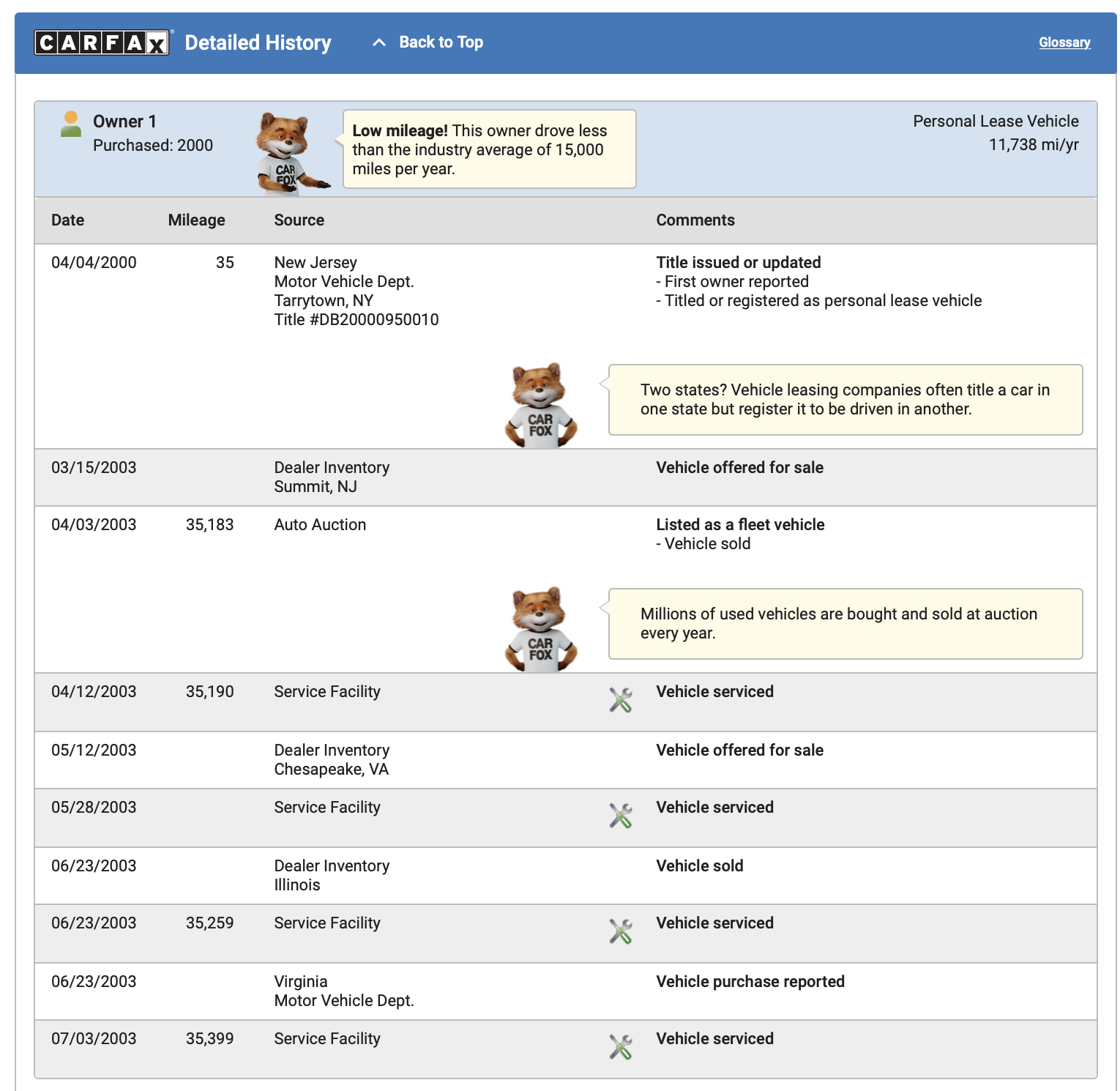The height and width of the screenshot is (1091, 1120).
Task: Click Vehicle serviced comment on 07/03/2003
Action: [x=714, y=1039]
